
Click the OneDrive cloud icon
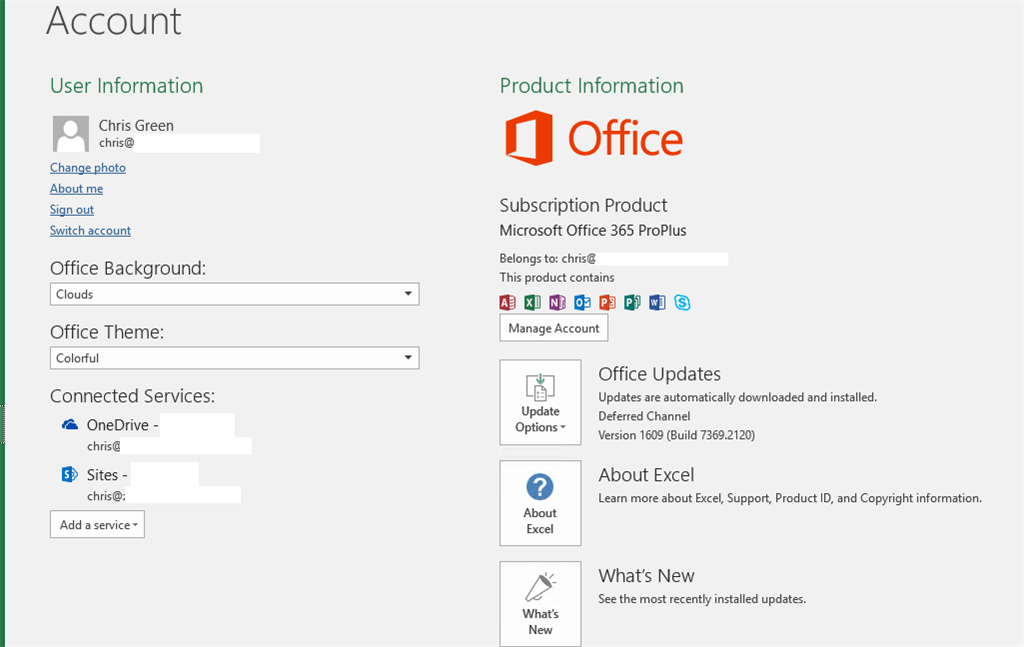point(70,425)
